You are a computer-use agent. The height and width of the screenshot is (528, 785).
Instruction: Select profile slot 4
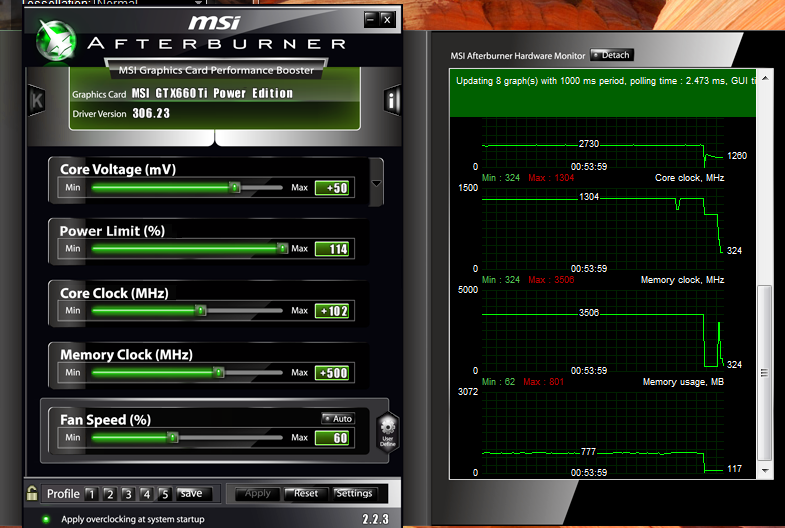click(146, 494)
